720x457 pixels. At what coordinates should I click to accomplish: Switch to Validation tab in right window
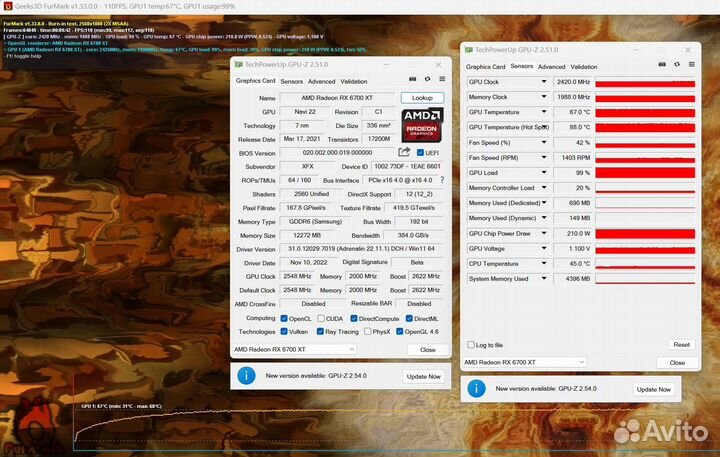(x=584, y=67)
